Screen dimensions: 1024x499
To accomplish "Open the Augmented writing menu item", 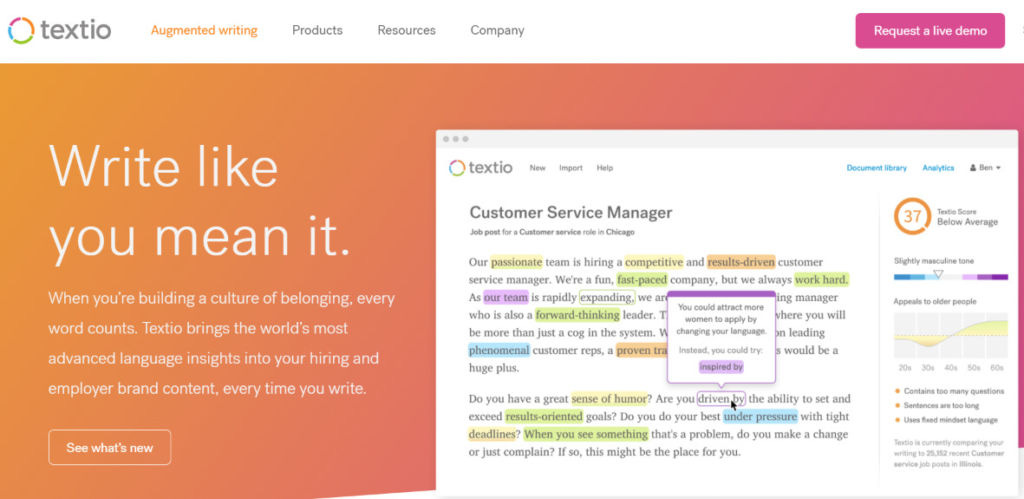I will pyautogui.click(x=204, y=30).
